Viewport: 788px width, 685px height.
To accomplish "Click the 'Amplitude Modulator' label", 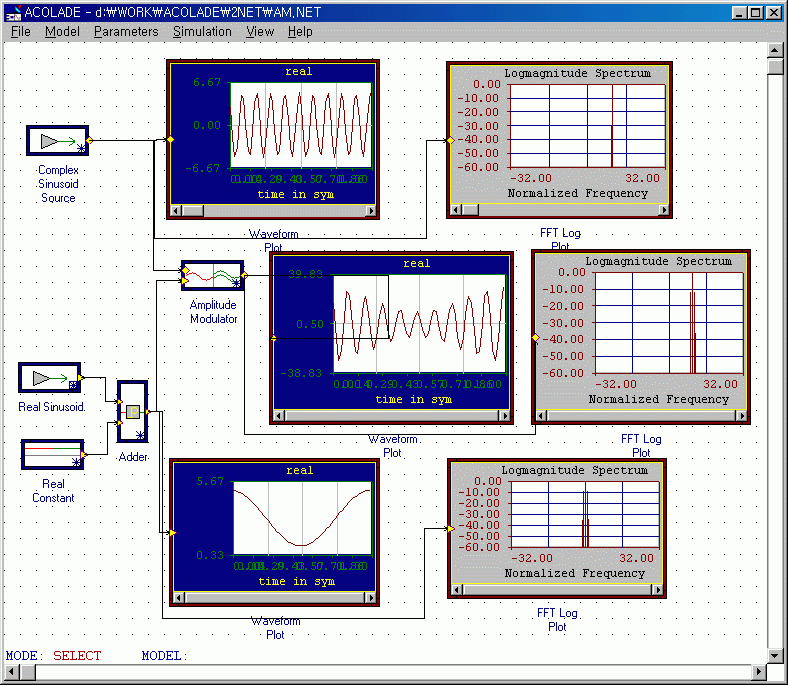I will [x=214, y=312].
